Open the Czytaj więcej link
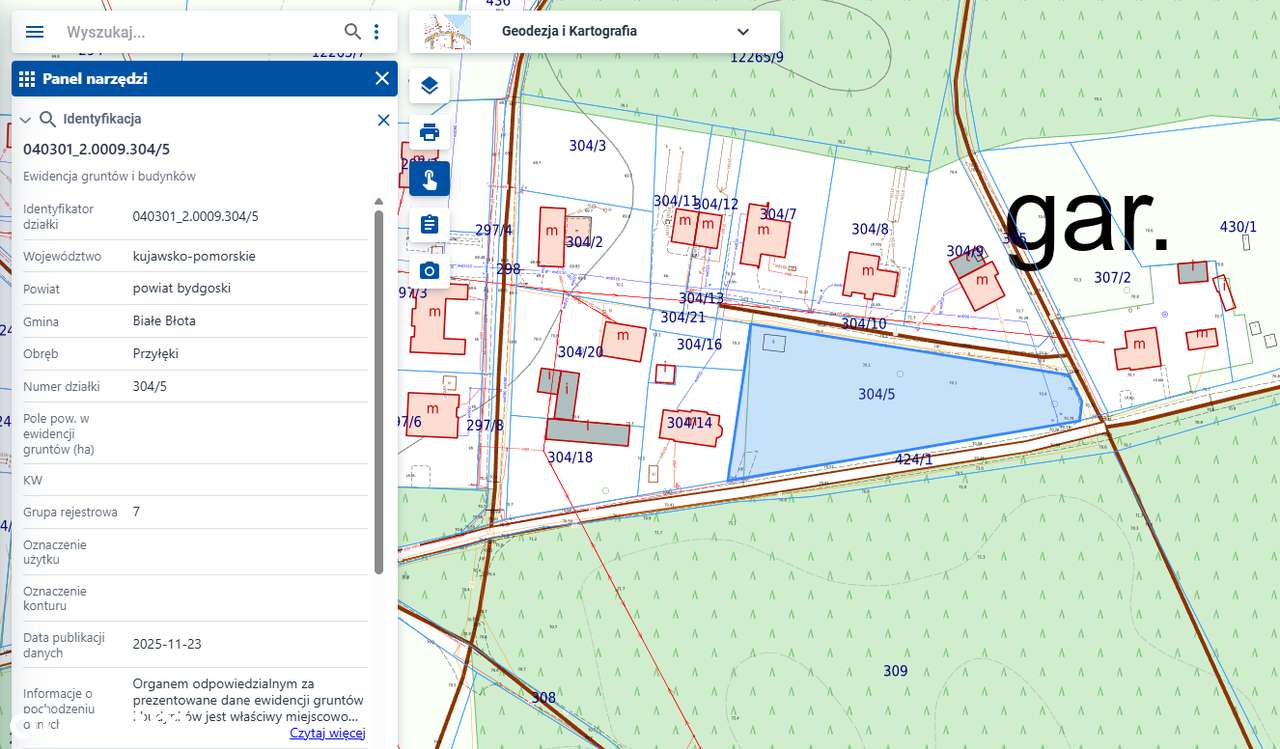 pos(328,733)
